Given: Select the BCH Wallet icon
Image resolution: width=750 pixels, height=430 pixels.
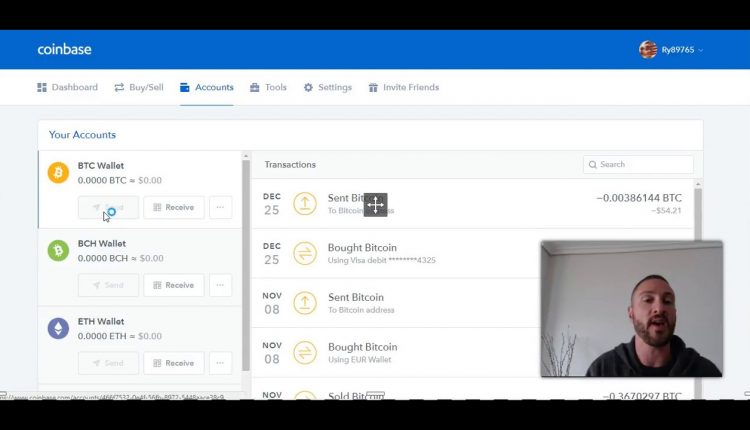Looking at the screenshot, I should [59, 251].
